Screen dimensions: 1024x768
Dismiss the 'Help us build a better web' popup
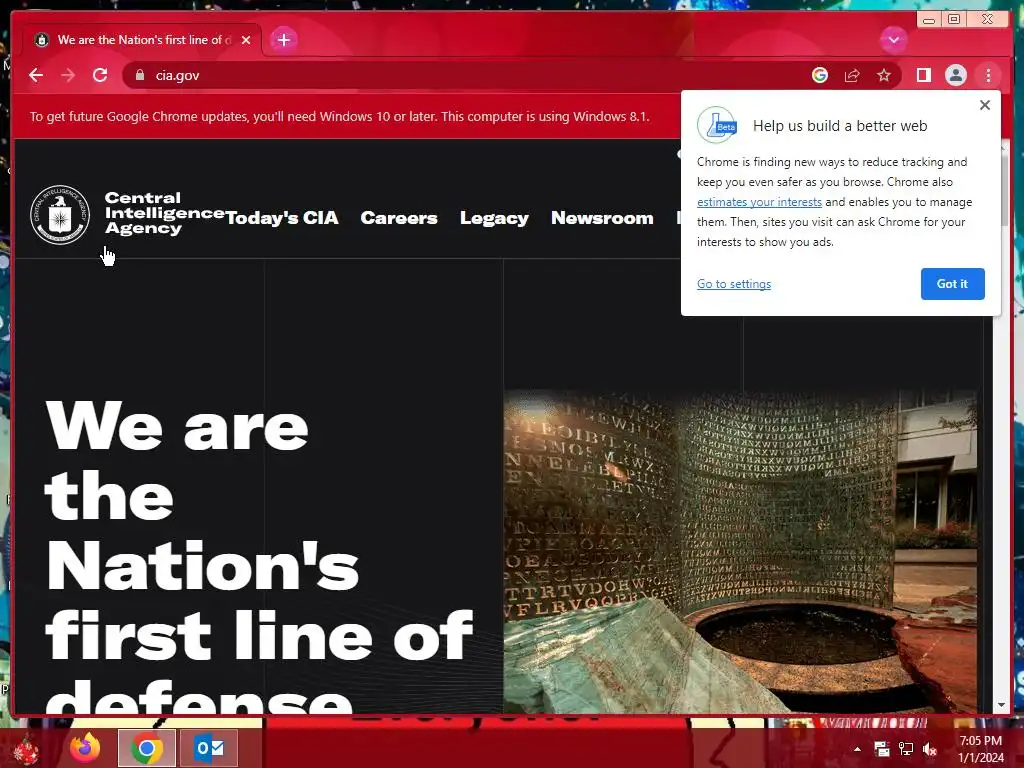click(985, 105)
